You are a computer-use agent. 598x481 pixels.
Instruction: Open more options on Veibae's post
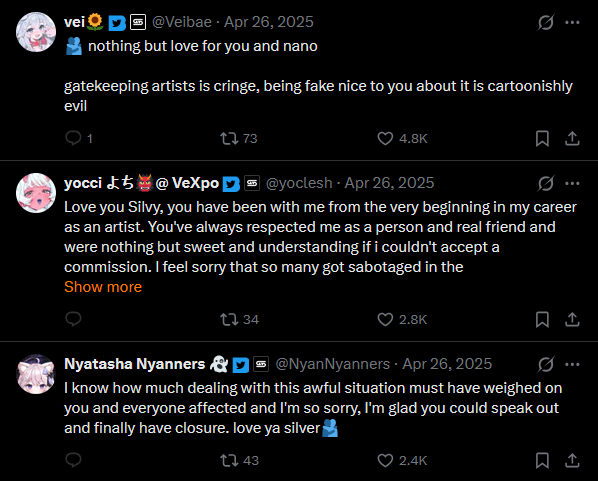tap(572, 23)
